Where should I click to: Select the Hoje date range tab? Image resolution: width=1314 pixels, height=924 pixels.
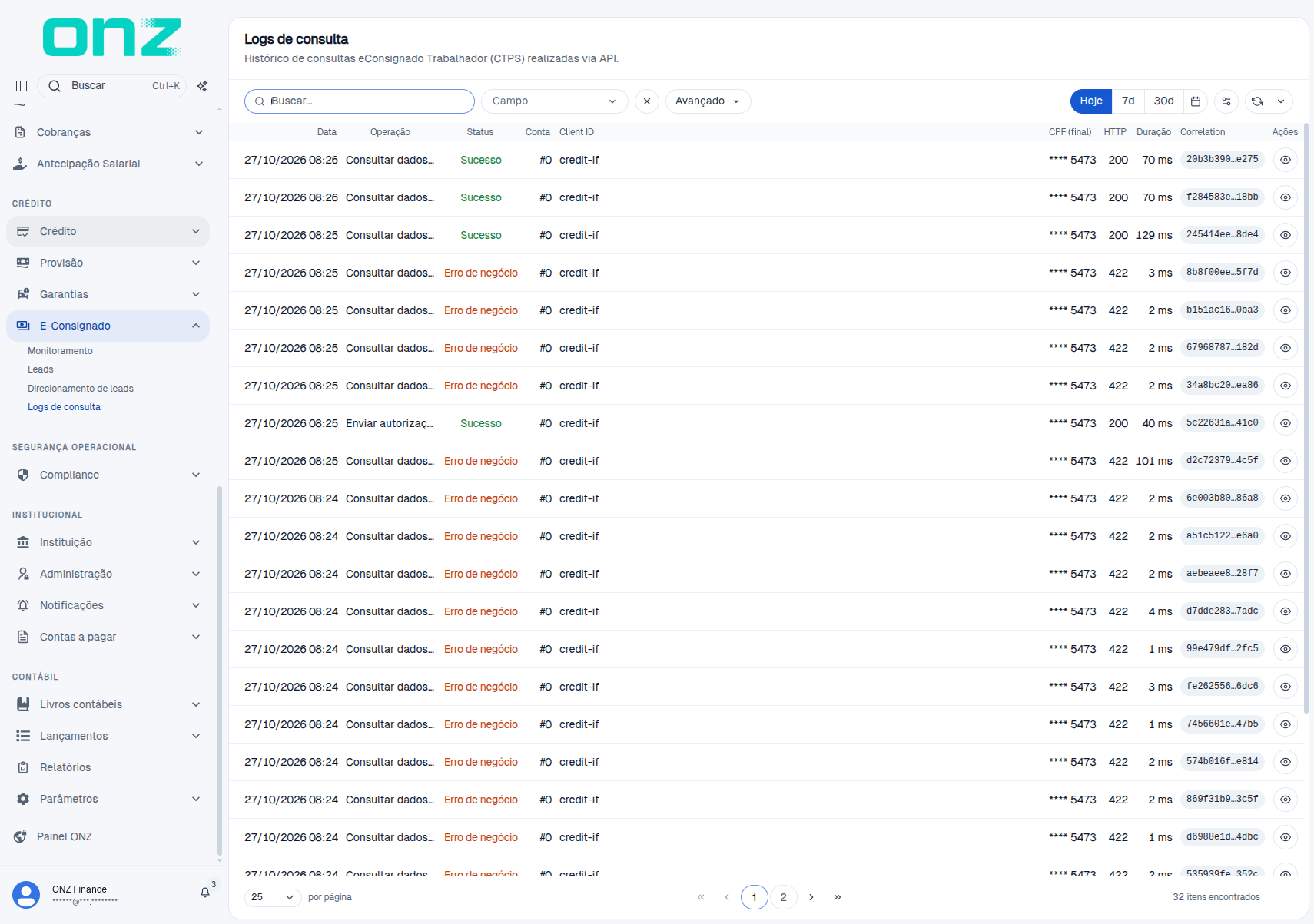point(1091,101)
